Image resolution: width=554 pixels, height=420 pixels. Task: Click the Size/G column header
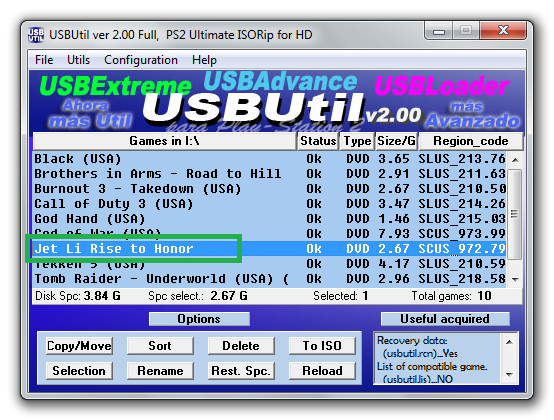pyautogui.click(x=396, y=141)
